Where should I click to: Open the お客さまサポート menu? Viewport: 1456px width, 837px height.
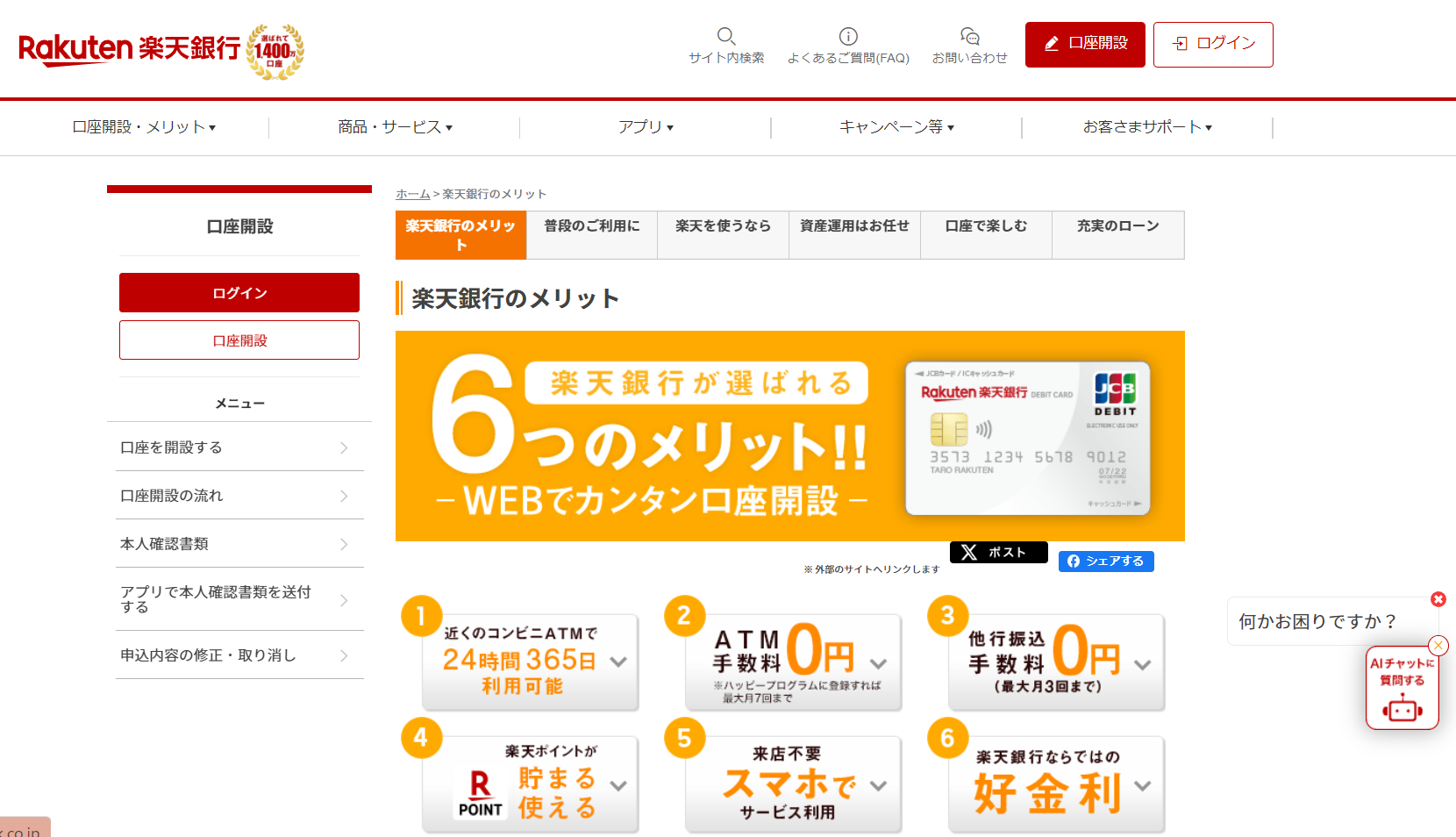pyautogui.click(x=1148, y=127)
